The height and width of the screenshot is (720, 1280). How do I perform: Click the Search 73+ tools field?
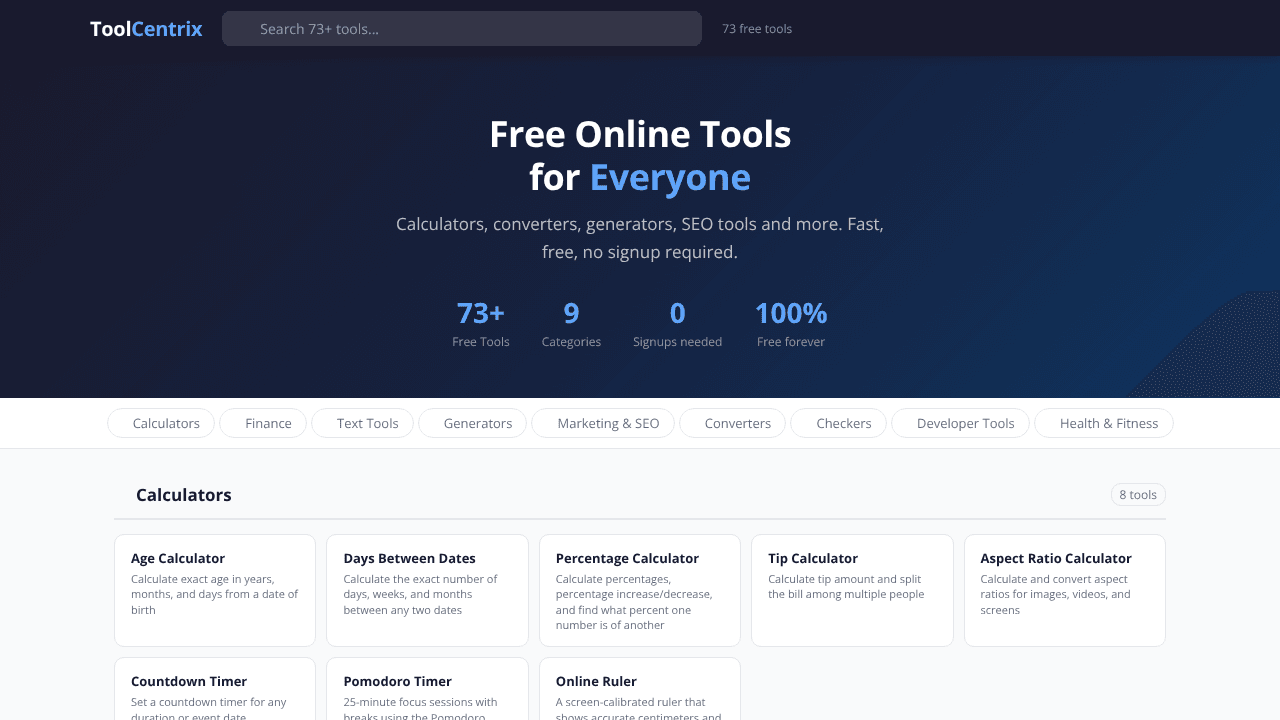(462, 29)
